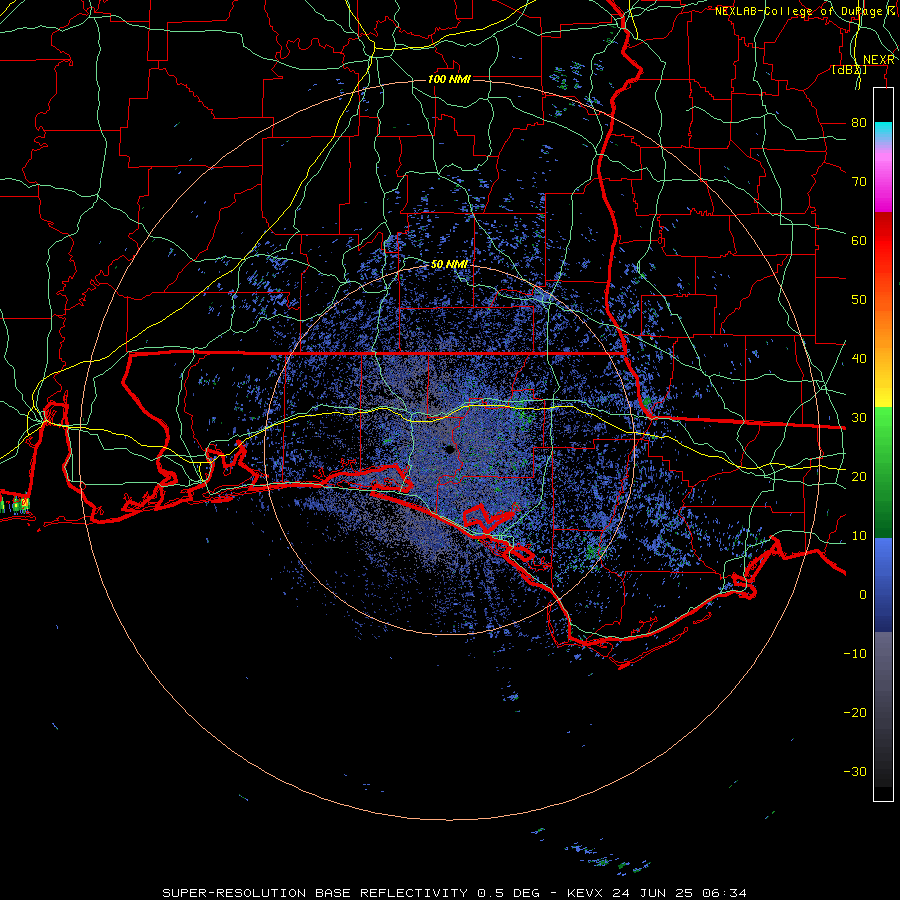Image resolution: width=900 pixels, height=900 pixels.
Task: Click the 60 value on the dBZ scale
Action: coord(859,240)
